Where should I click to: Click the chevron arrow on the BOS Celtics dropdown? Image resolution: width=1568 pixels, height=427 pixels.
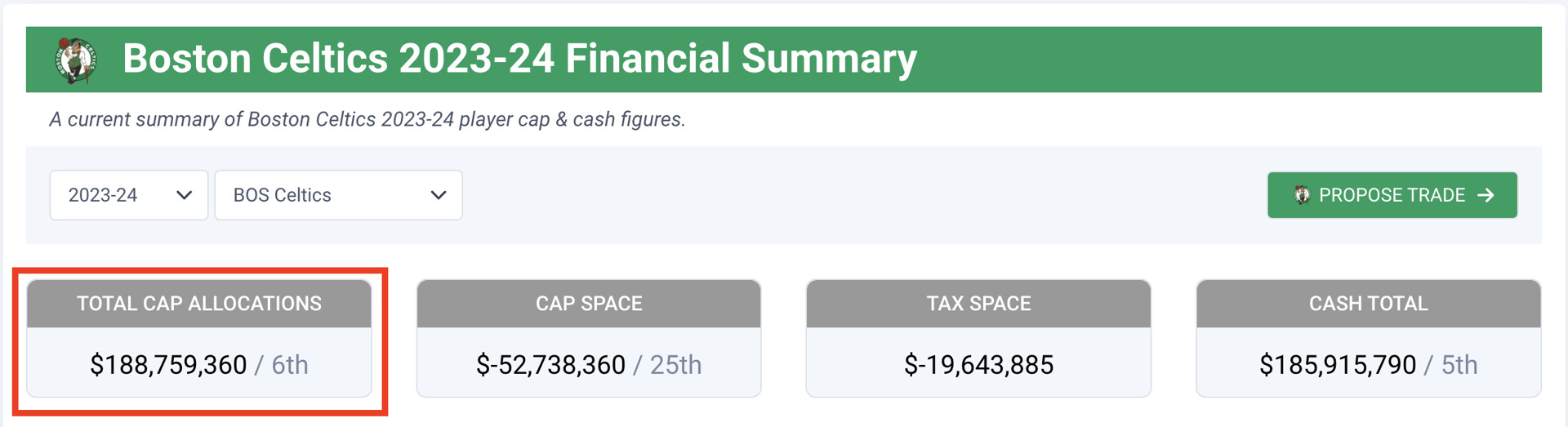tap(439, 195)
